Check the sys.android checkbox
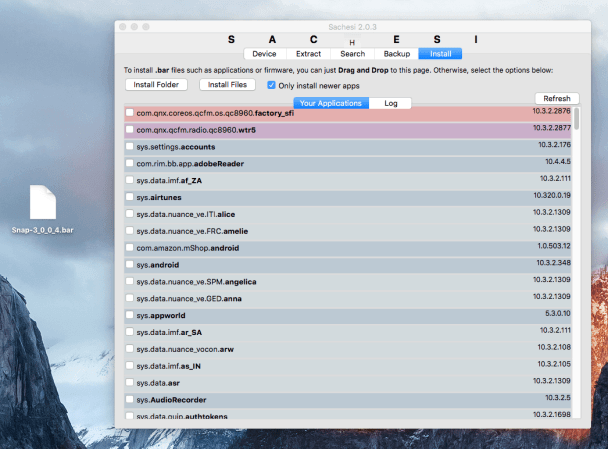Viewport: 608px width, 449px height. click(130, 264)
